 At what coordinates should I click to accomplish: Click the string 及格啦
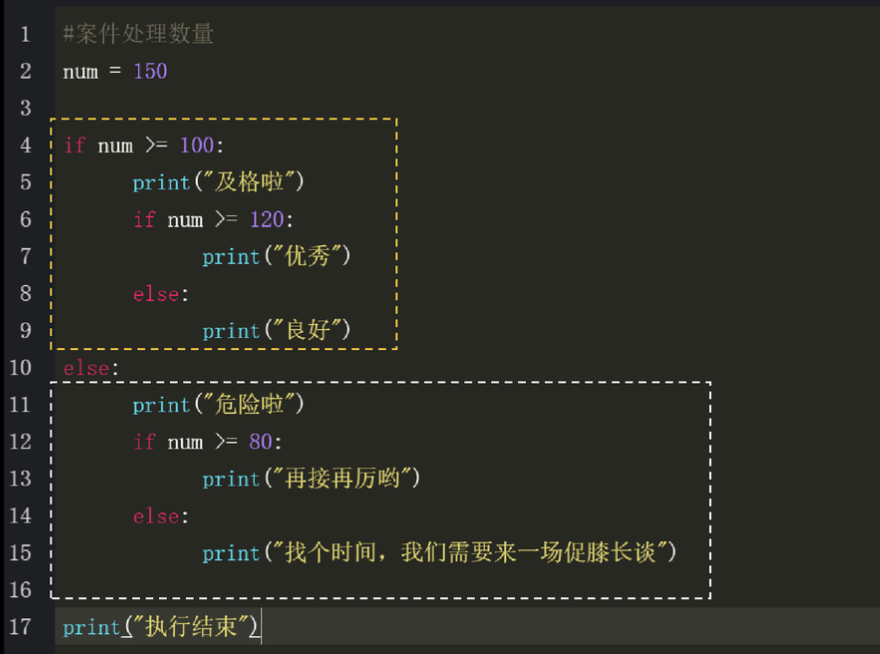click(x=250, y=183)
